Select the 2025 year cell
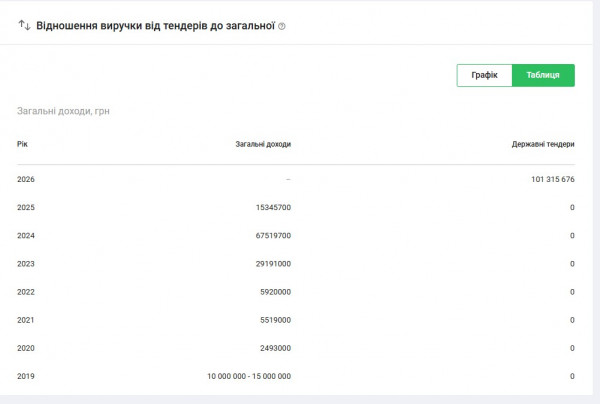 pos(26,207)
